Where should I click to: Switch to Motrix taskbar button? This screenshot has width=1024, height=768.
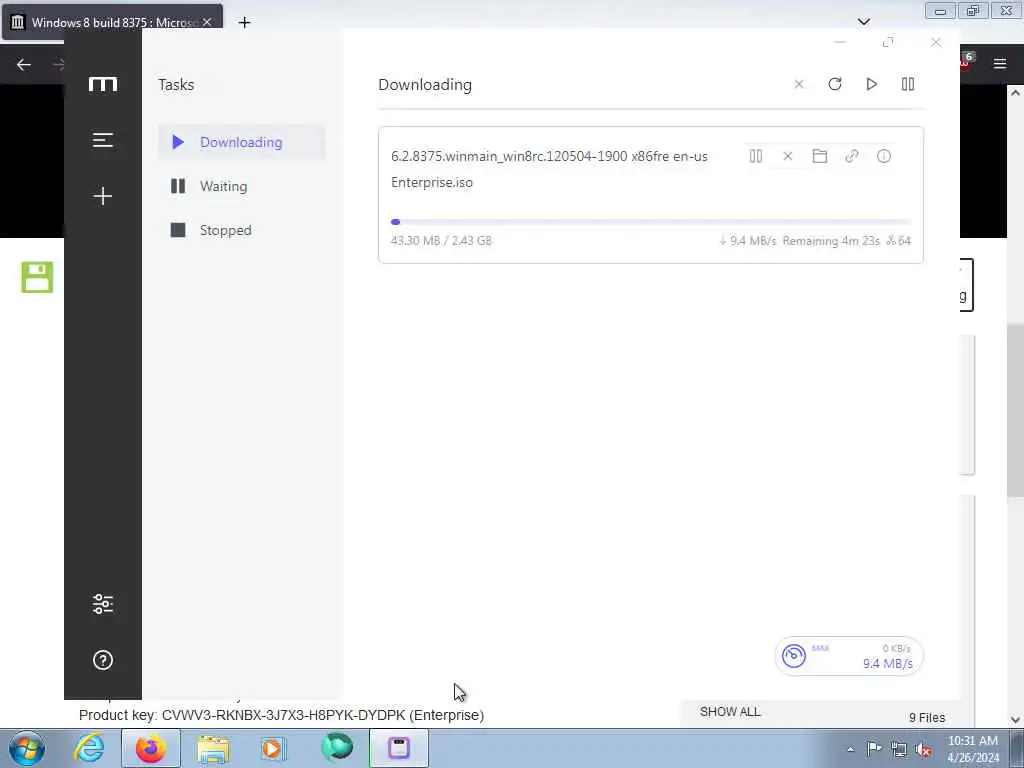[x=399, y=748]
